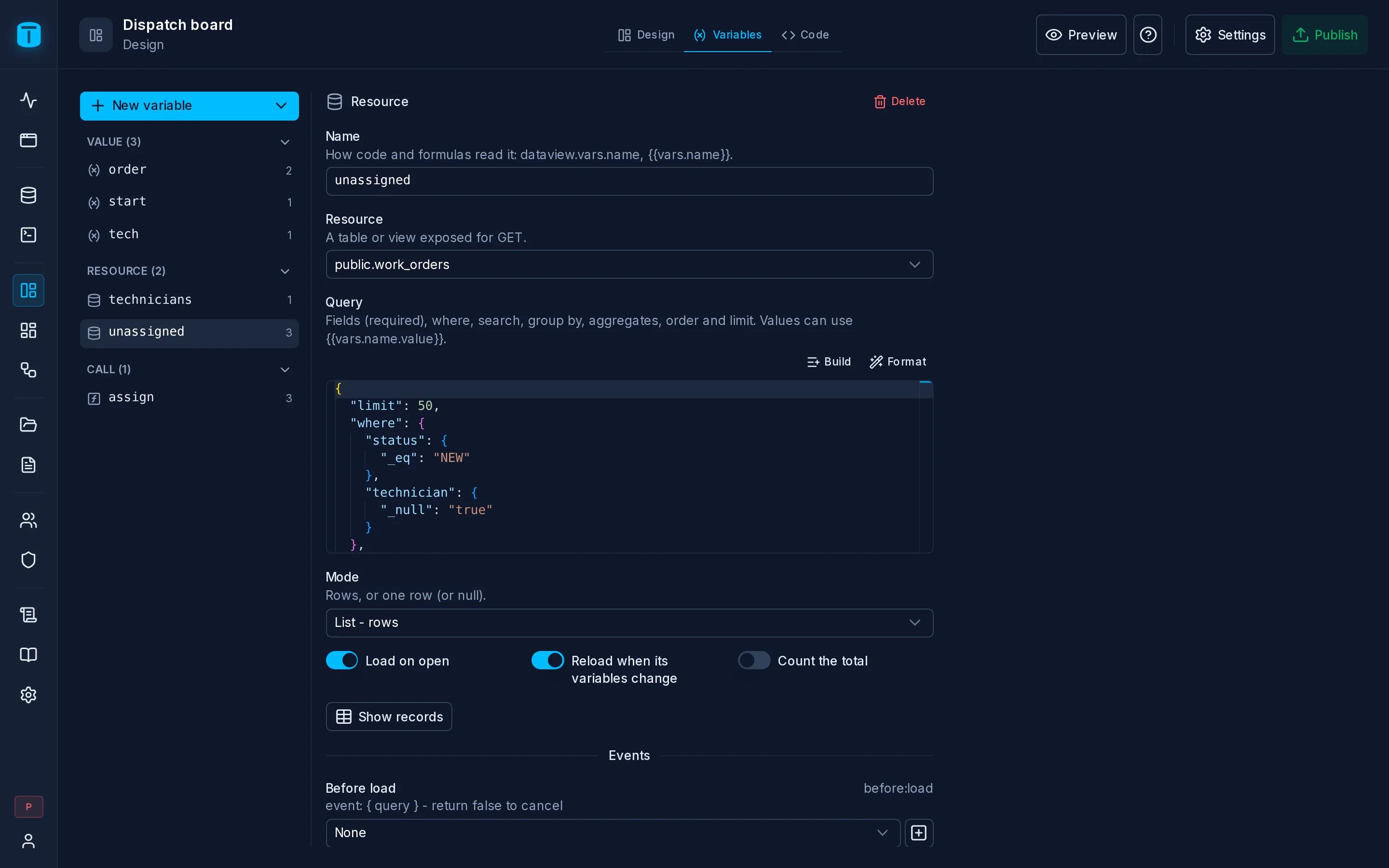Collapse the CALL (1) group

click(285, 370)
